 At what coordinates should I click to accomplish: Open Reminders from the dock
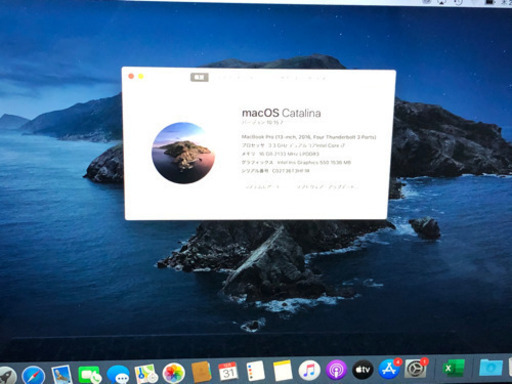(x=255, y=371)
